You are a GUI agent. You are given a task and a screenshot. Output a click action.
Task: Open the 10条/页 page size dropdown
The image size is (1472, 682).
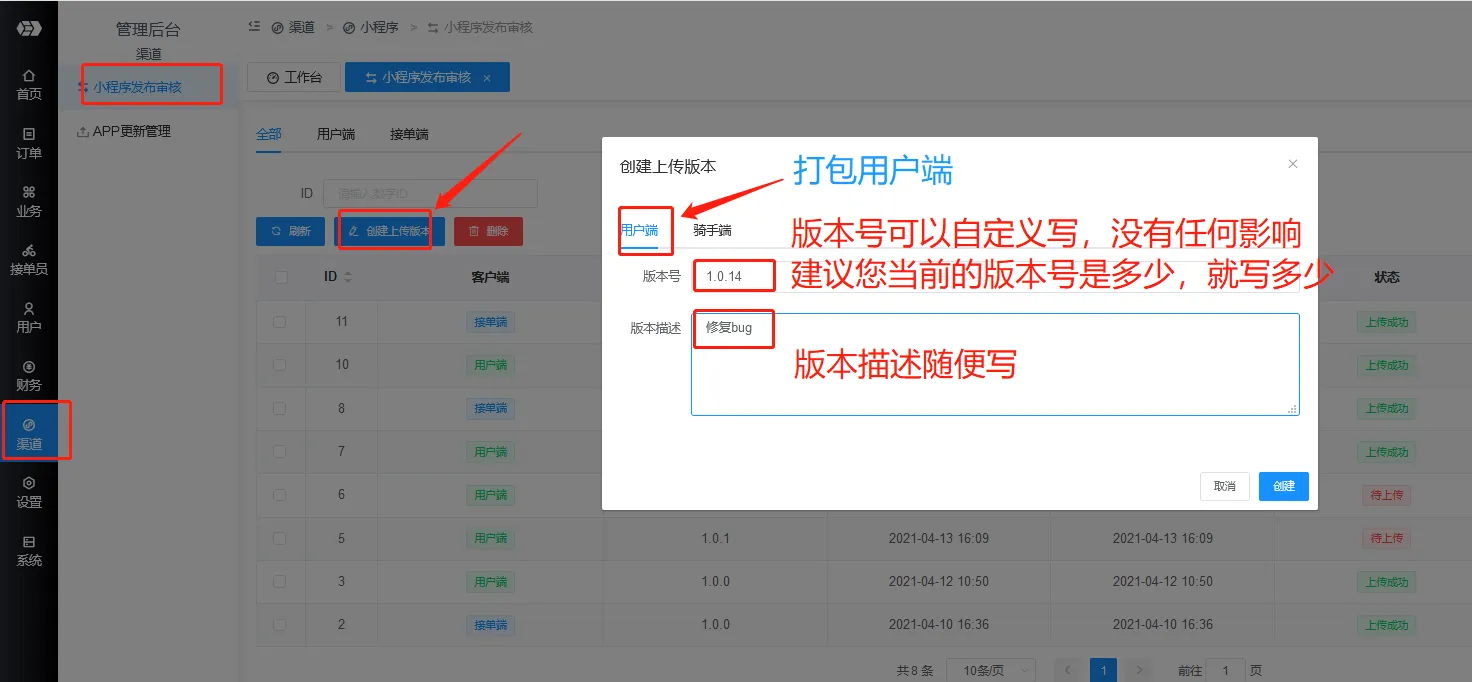click(x=989, y=670)
